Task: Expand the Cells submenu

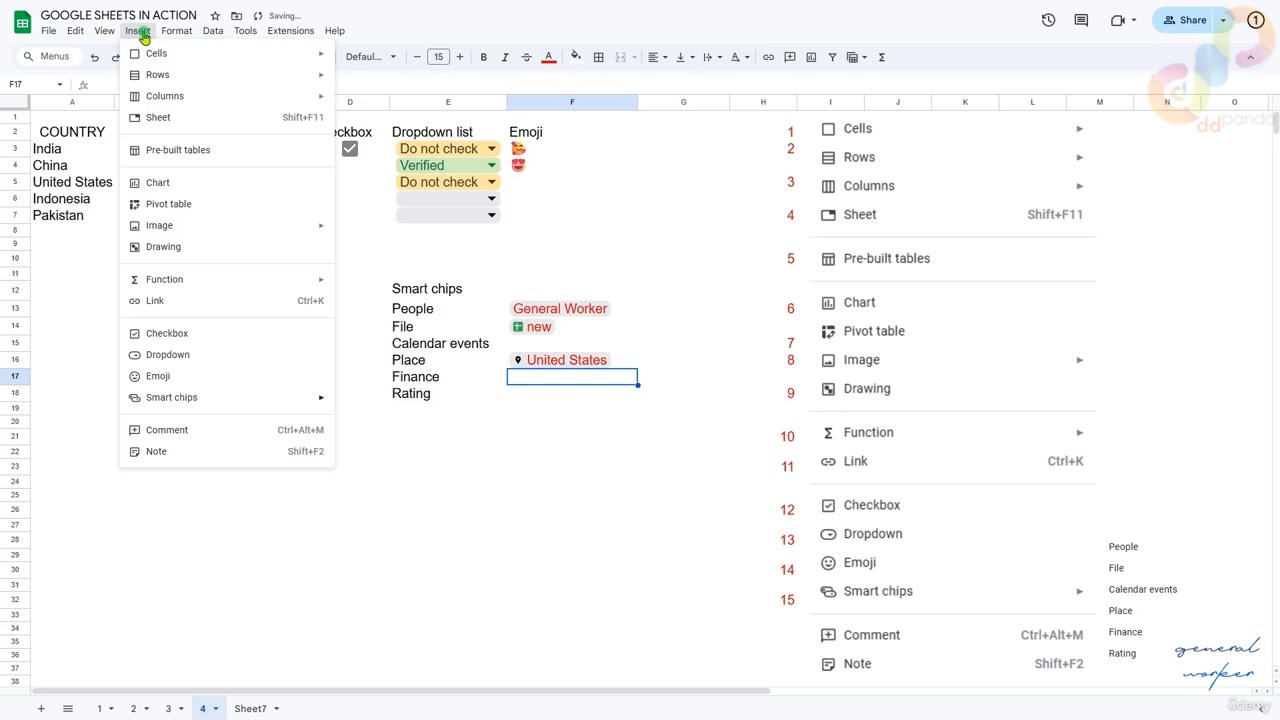Action: point(227,54)
